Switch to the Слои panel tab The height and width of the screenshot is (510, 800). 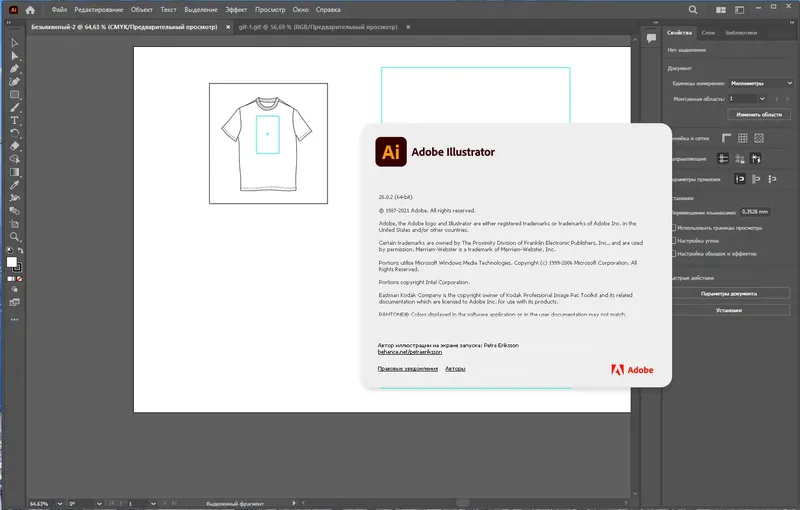708,33
